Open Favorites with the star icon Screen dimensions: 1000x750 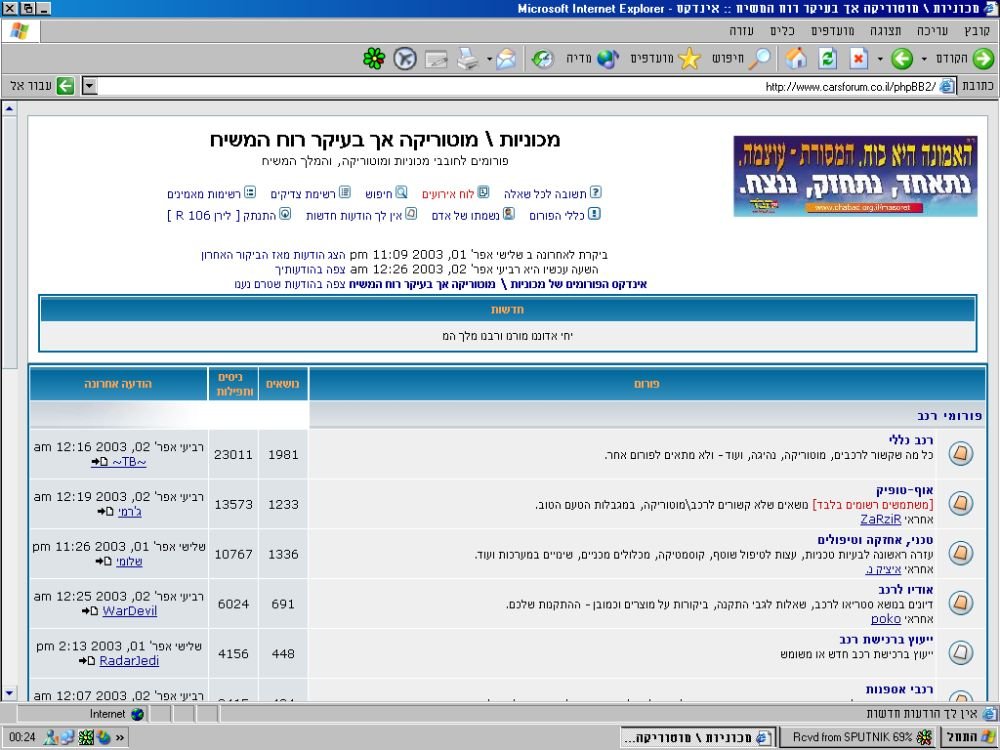tap(689, 59)
